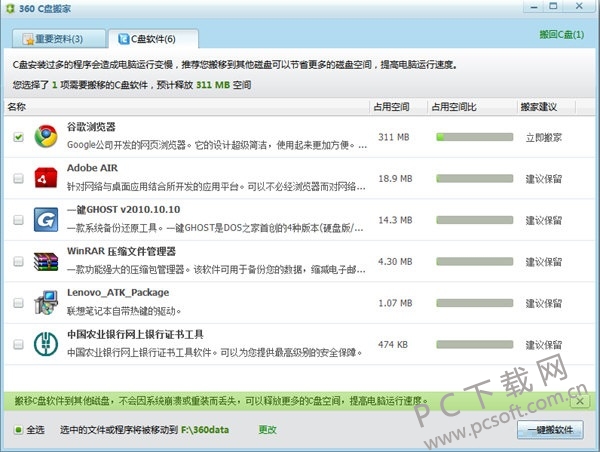Screen dimensions: 600x452
Task: Select the 中国农业银行网上银行证书工具 title
Action: [135, 335]
